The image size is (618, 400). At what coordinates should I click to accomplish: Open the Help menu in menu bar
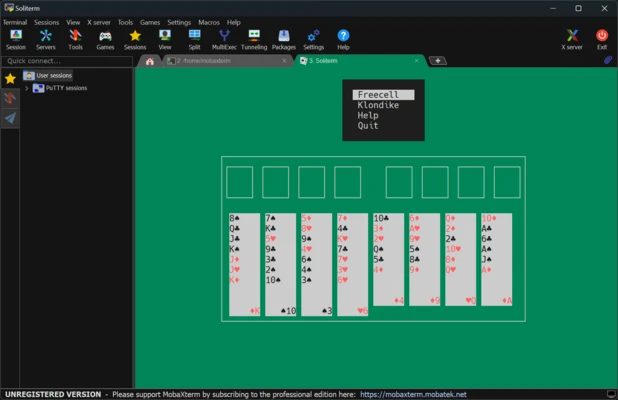point(234,22)
